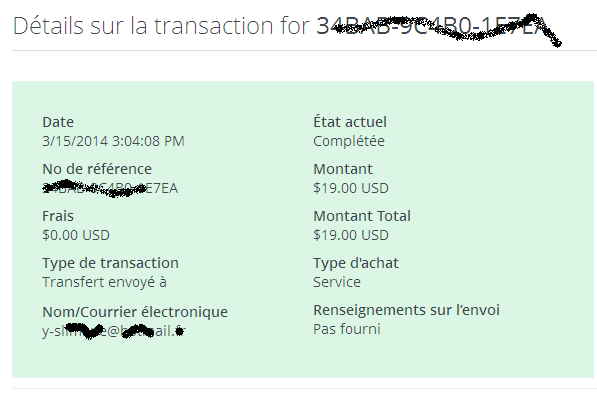
Task: Click the Nom/Courrier électronique label
Action: coord(135,312)
